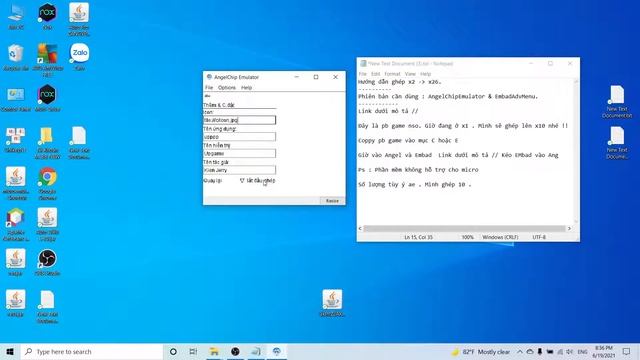The image size is (640, 360).
Task: Open the Options menu in AngelChip Emulator
Action: click(227, 88)
